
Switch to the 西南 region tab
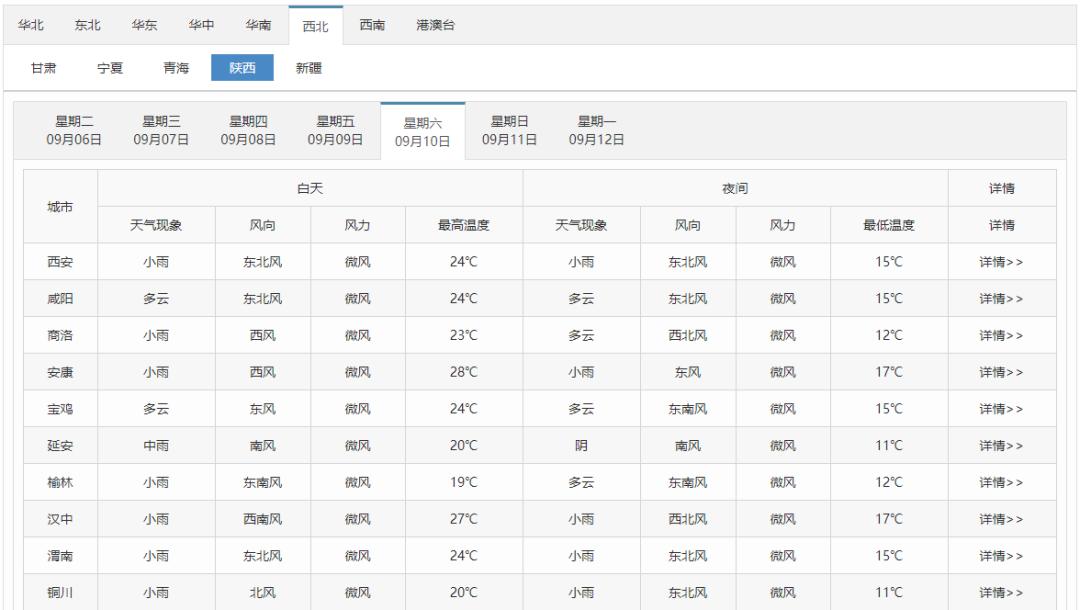tap(373, 26)
